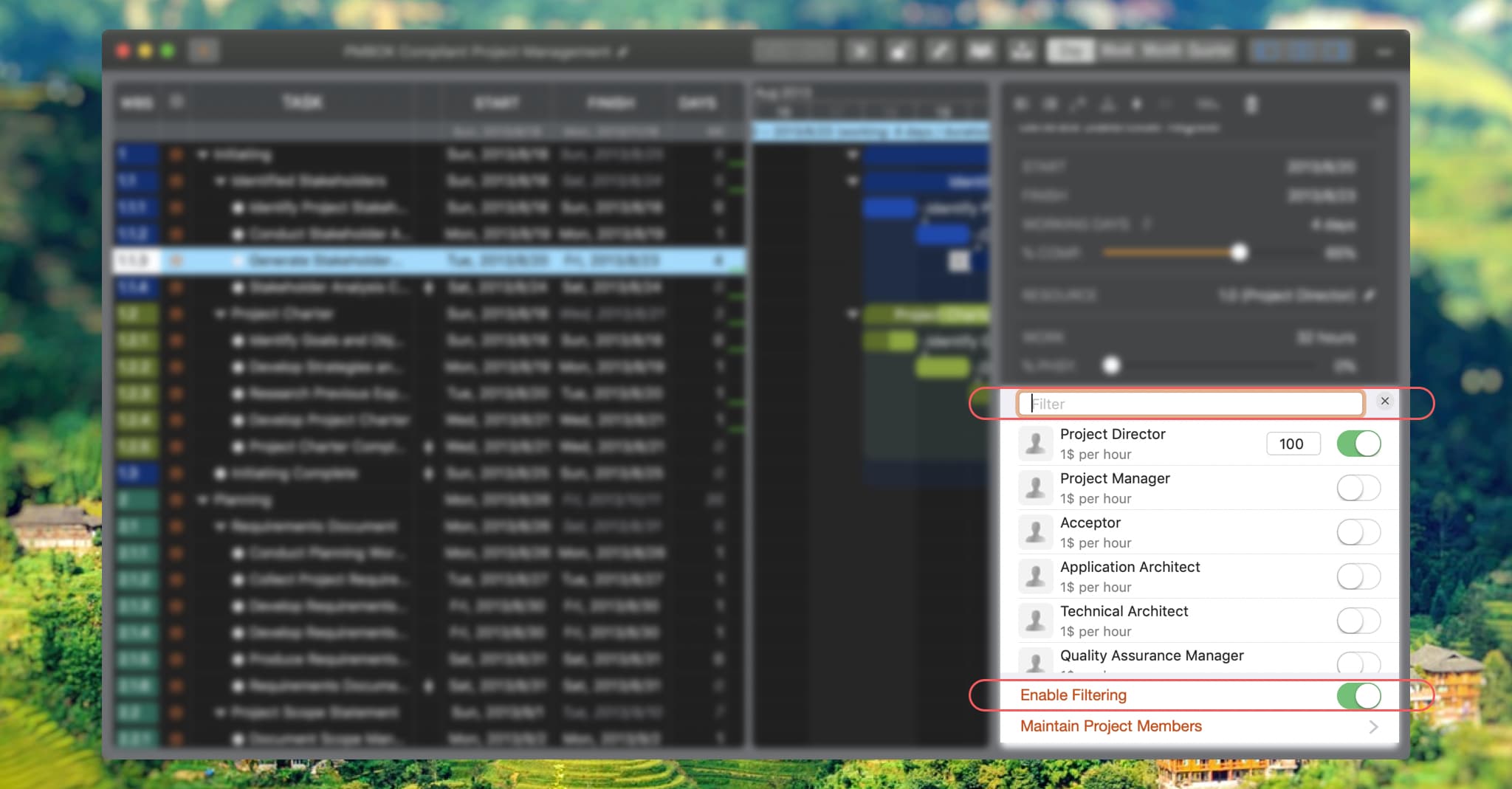This screenshot has width=1512, height=789.
Task: Click the Project Manager avatar icon
Action: pos(1035,488)
